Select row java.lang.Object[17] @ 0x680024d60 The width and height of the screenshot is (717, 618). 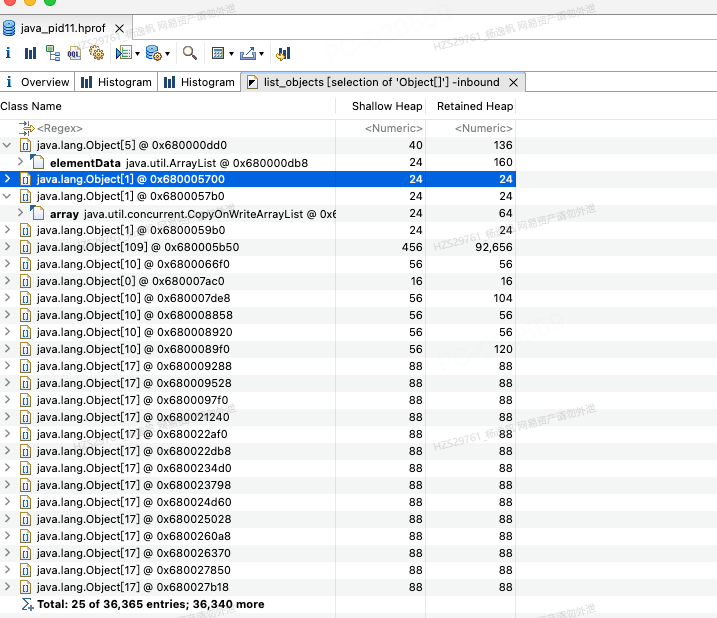point(258,502)
